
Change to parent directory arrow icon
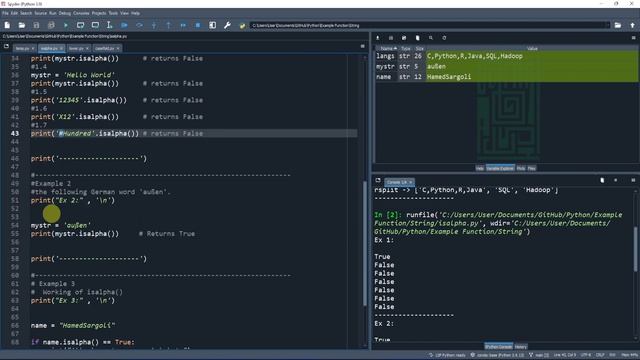tap(632, 25)
